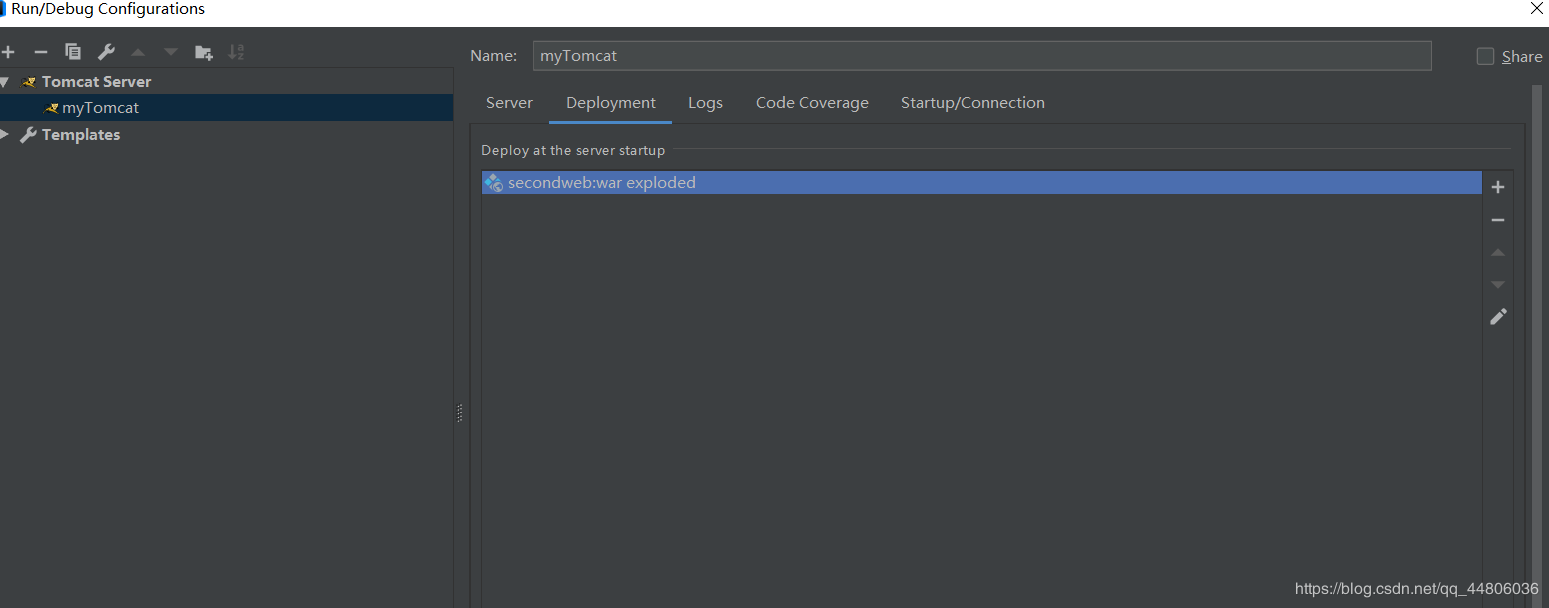Screen dimensions: 1549x608
Task: Open the Startup/Connection tab
Action: click(972, 103)
